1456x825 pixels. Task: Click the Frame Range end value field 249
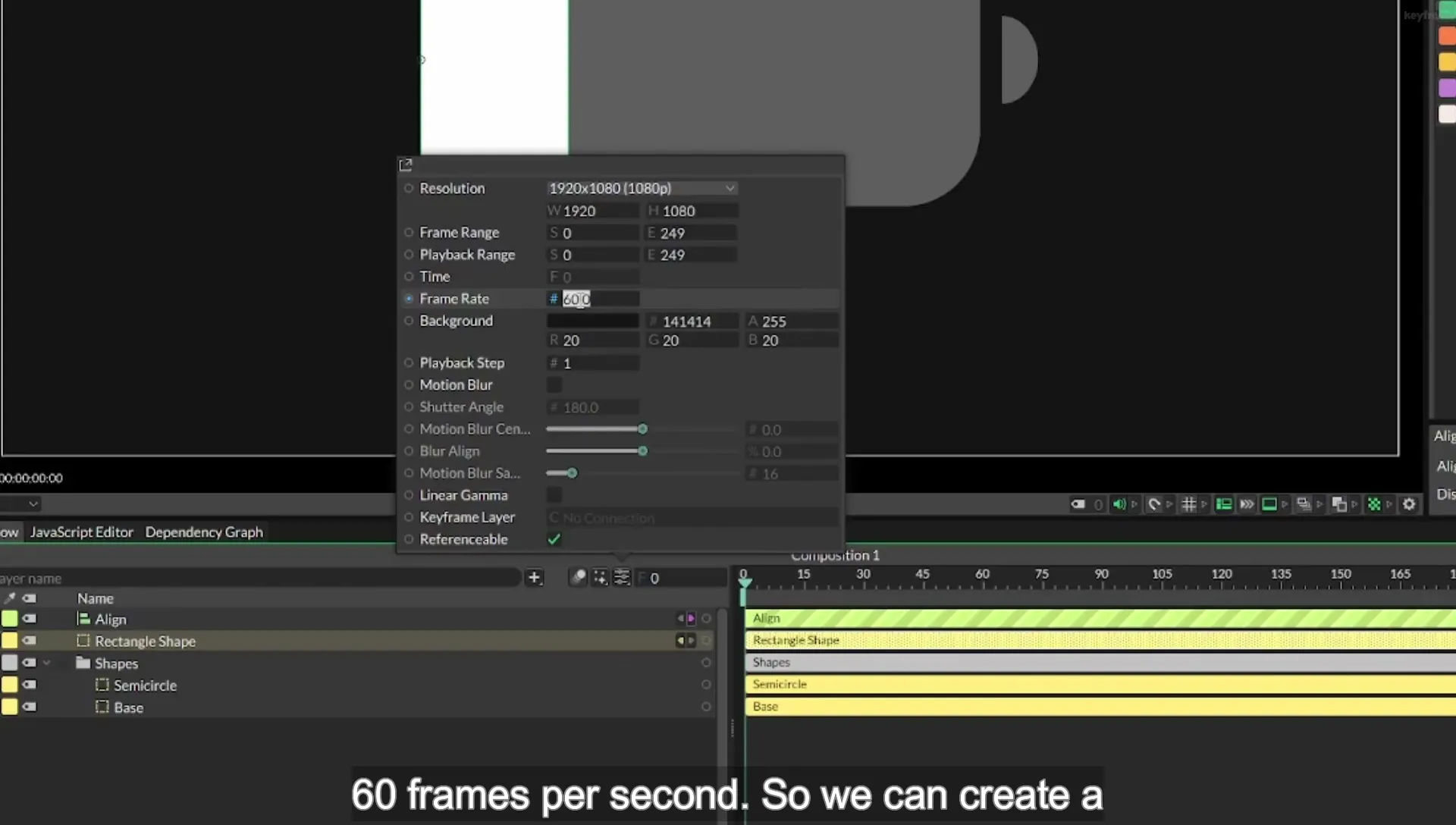(691, 233)
